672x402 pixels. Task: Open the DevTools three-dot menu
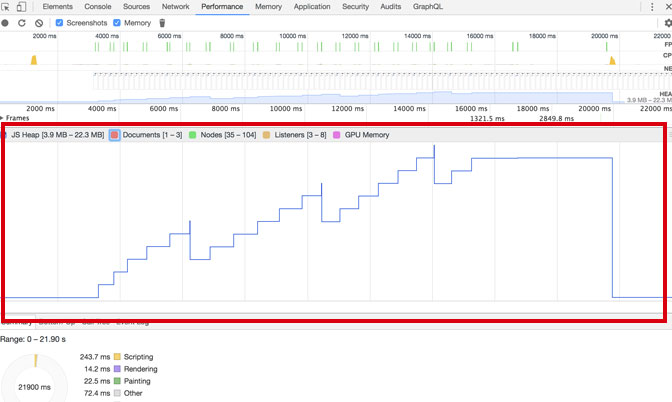pos(652,7)
